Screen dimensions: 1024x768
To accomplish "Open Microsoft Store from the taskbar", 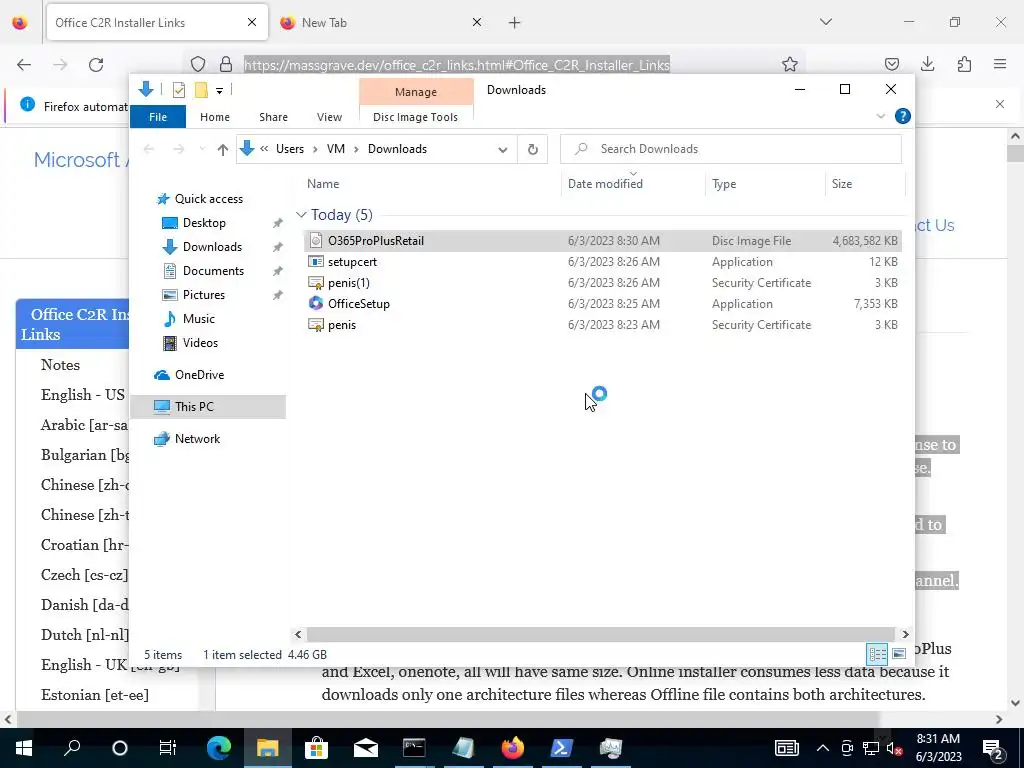I will pos(317,748).
